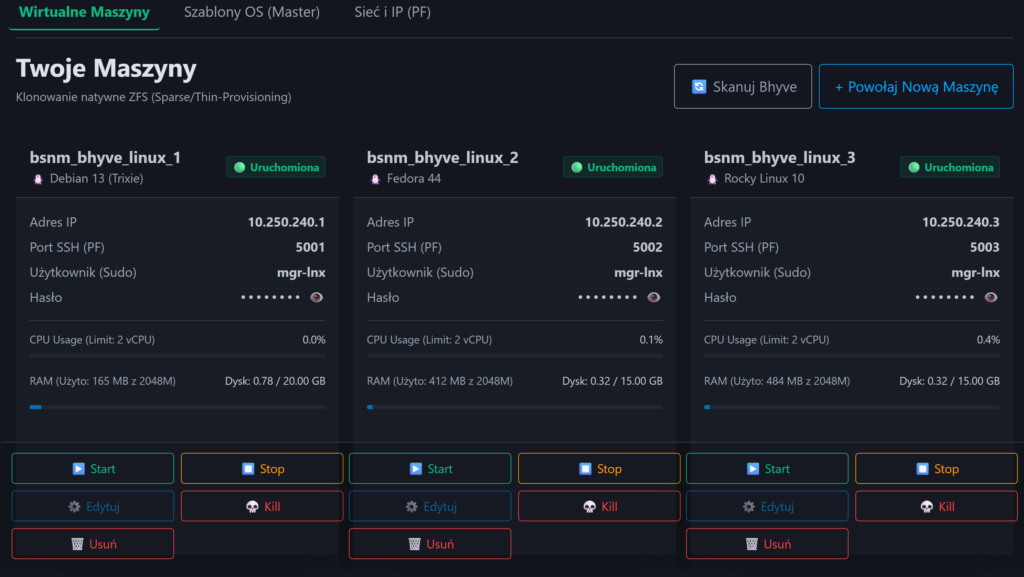Click disk usage 0.78 / 20.00 GB
The image size is (1024, 577).
point(275,381)
